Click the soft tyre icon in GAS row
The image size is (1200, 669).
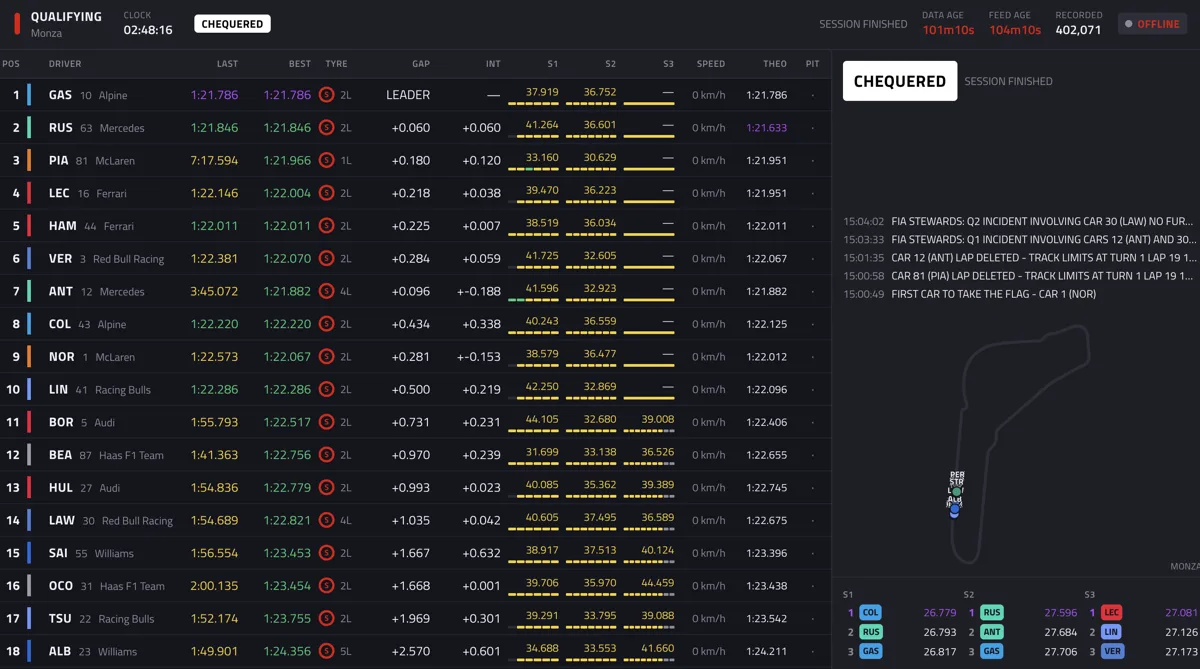click(x=326, y=95)
